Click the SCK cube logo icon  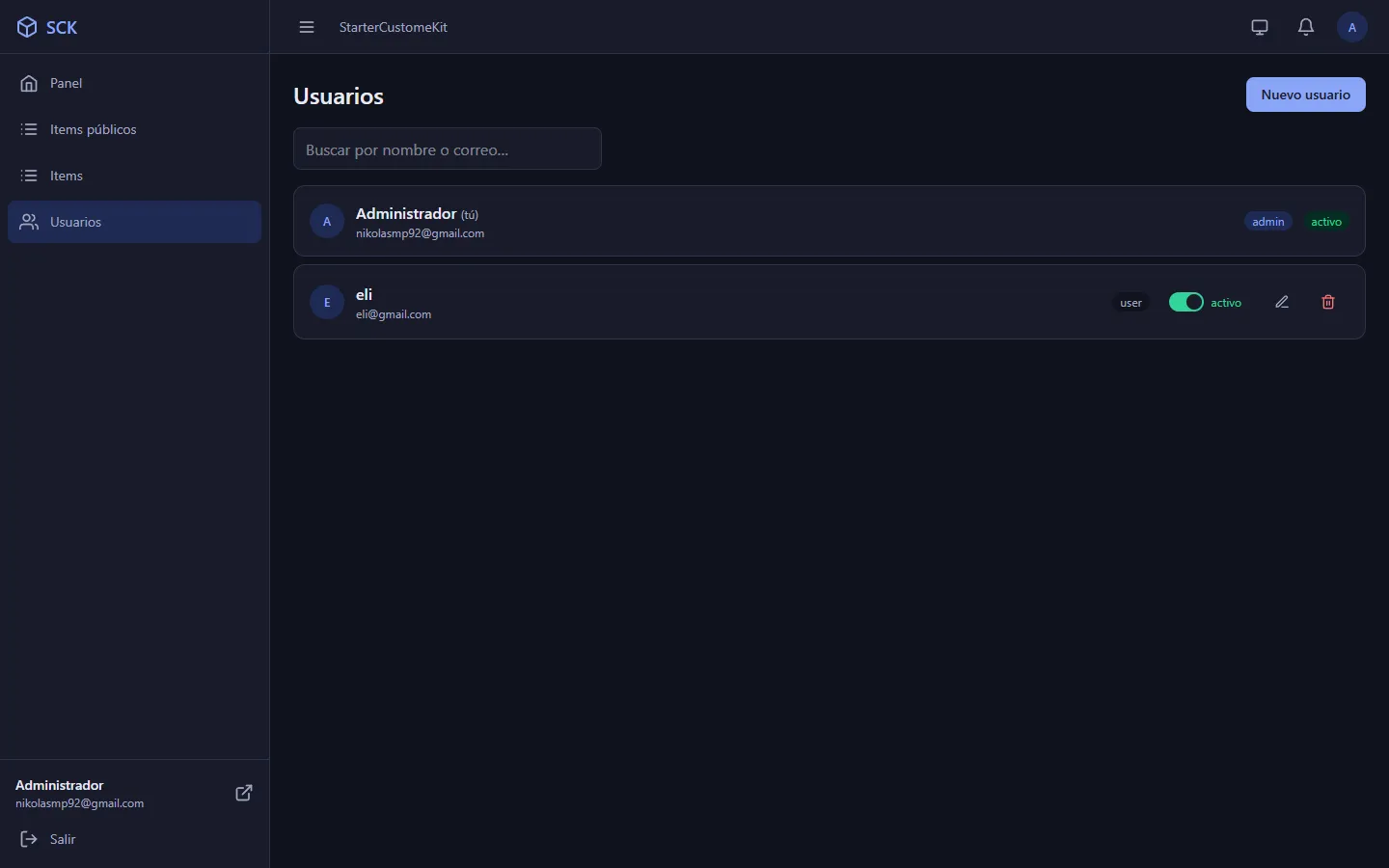click(x=27, y=27)
